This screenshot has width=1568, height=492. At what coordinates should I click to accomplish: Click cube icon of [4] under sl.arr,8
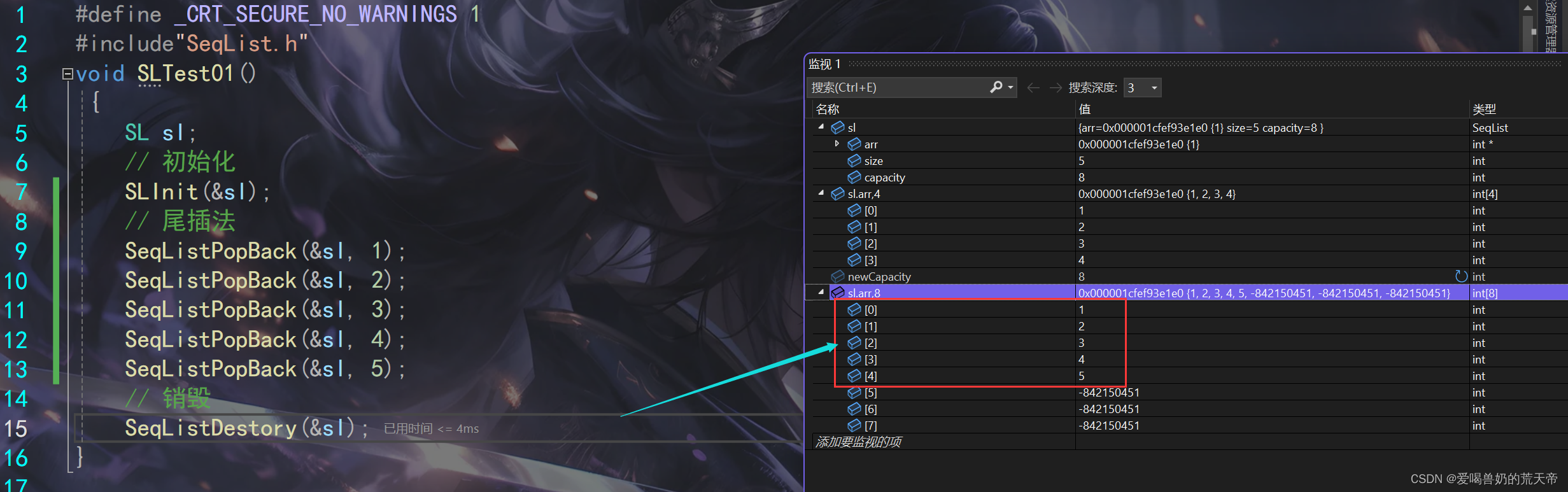click(x=854, y=376)
